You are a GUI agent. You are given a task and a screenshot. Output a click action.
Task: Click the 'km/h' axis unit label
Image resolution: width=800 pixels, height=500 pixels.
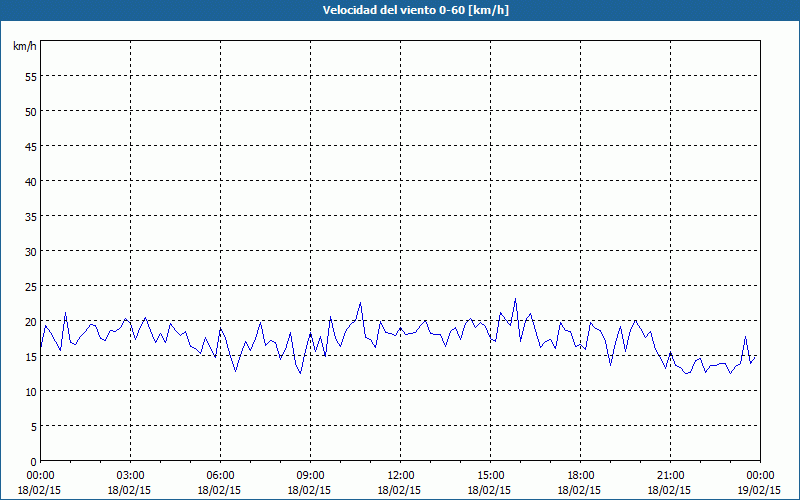pyautogui.click(x=25, y=46)
